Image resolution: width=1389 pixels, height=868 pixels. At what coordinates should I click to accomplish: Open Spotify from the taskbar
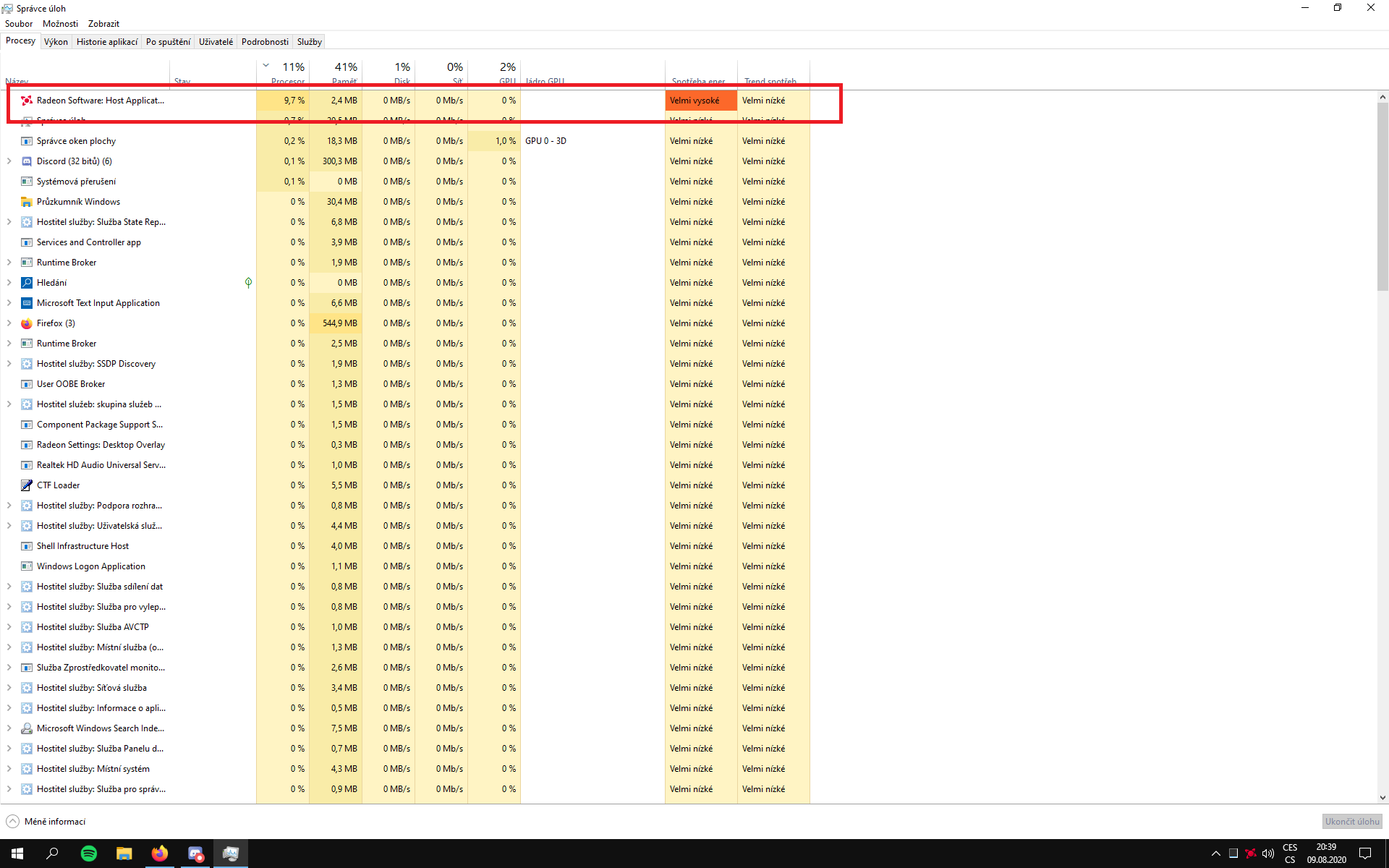(89, 854)
